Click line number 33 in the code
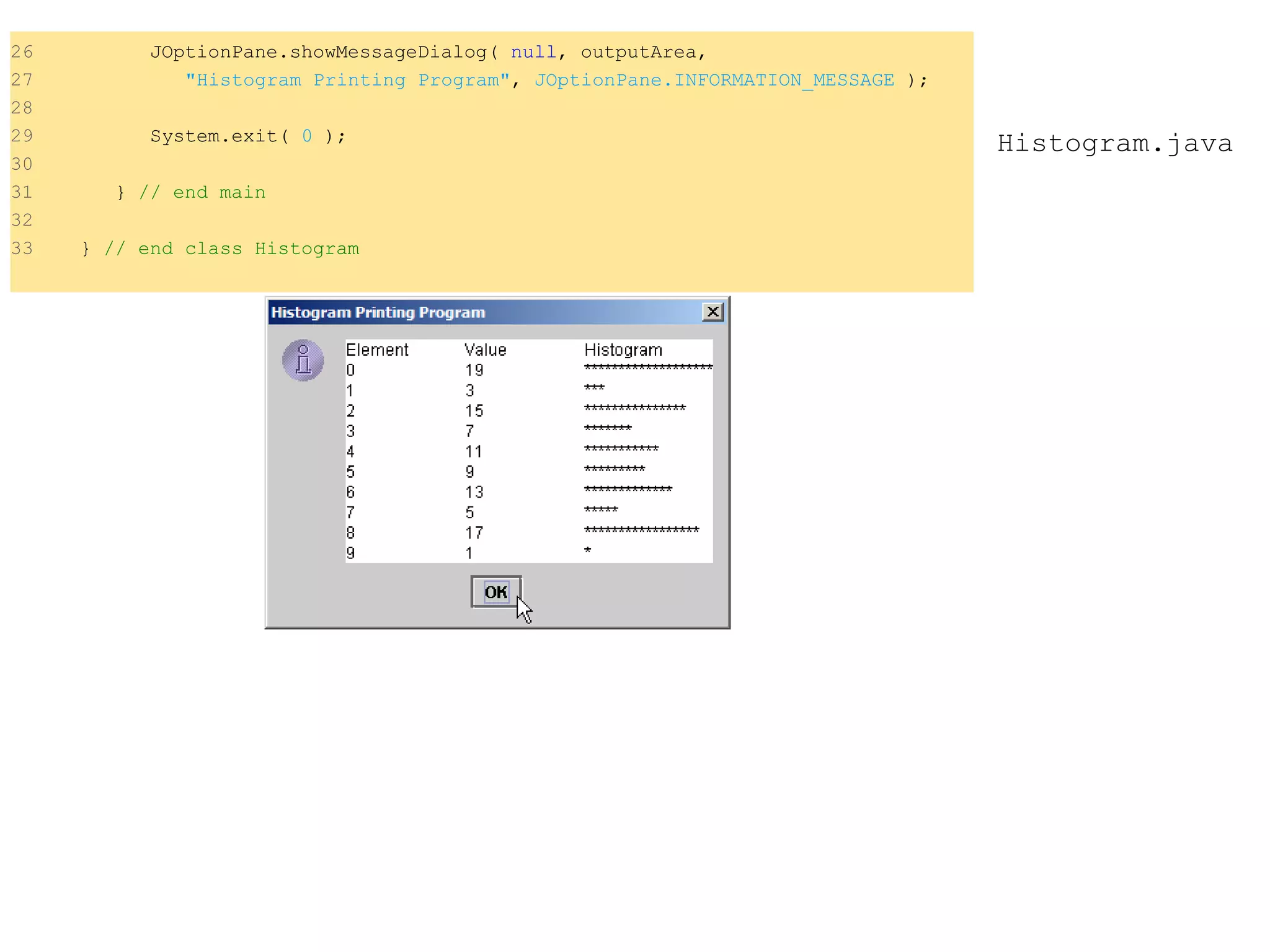1270x952 pixels. (22, 249)
